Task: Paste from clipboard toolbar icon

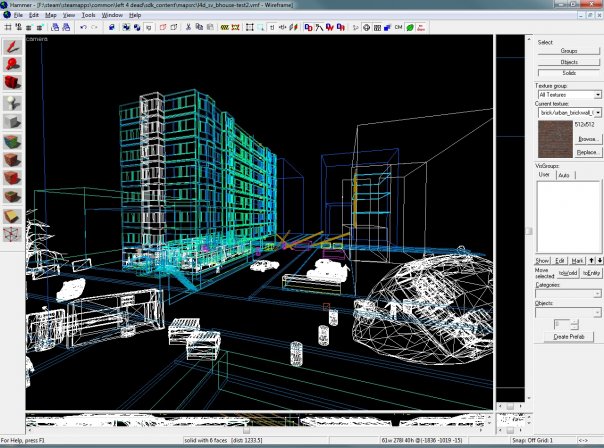Action: pyautogui.click(x=210, y=27)
